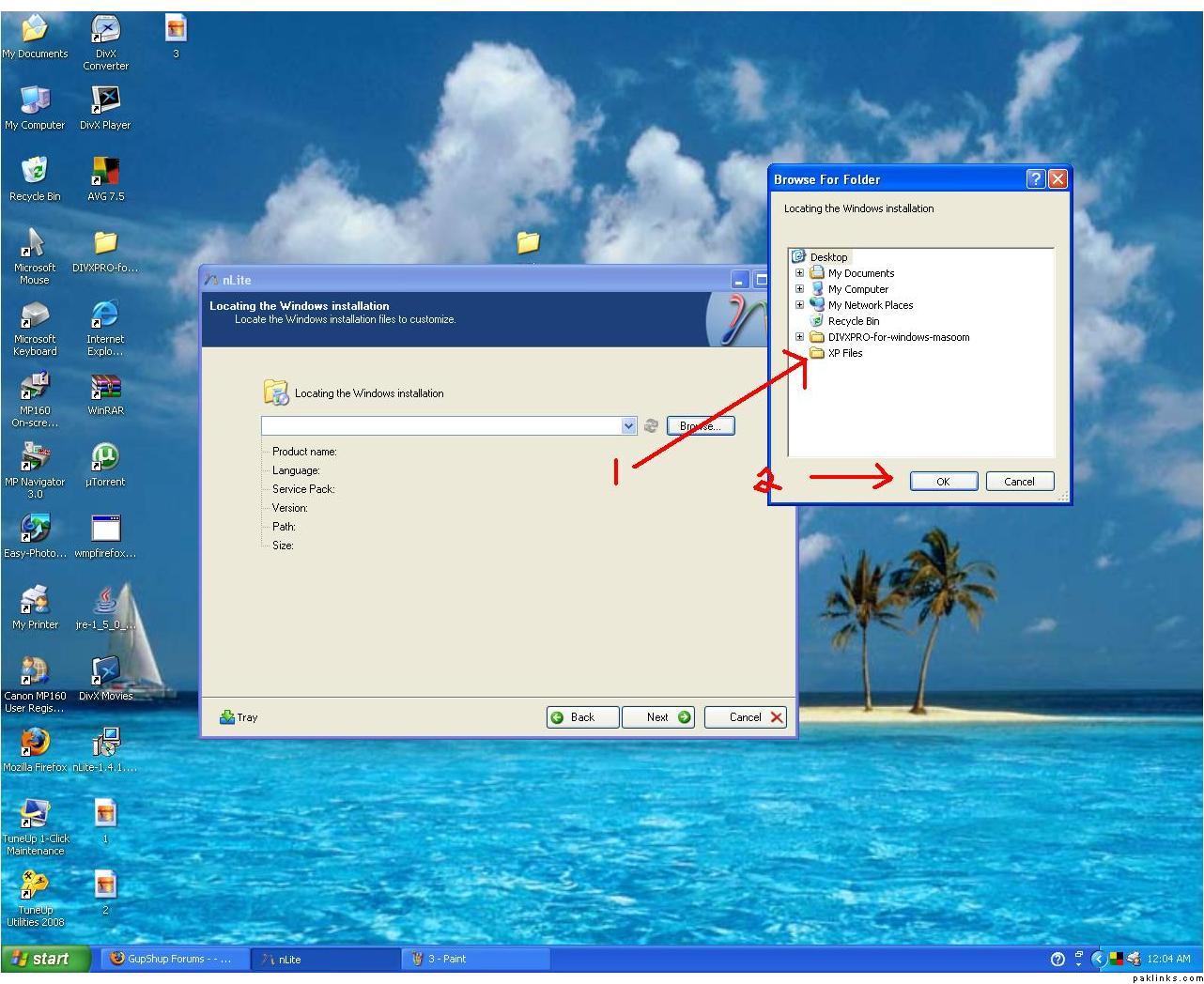Expand the My Computer tree node

click(x=799, y=289)
